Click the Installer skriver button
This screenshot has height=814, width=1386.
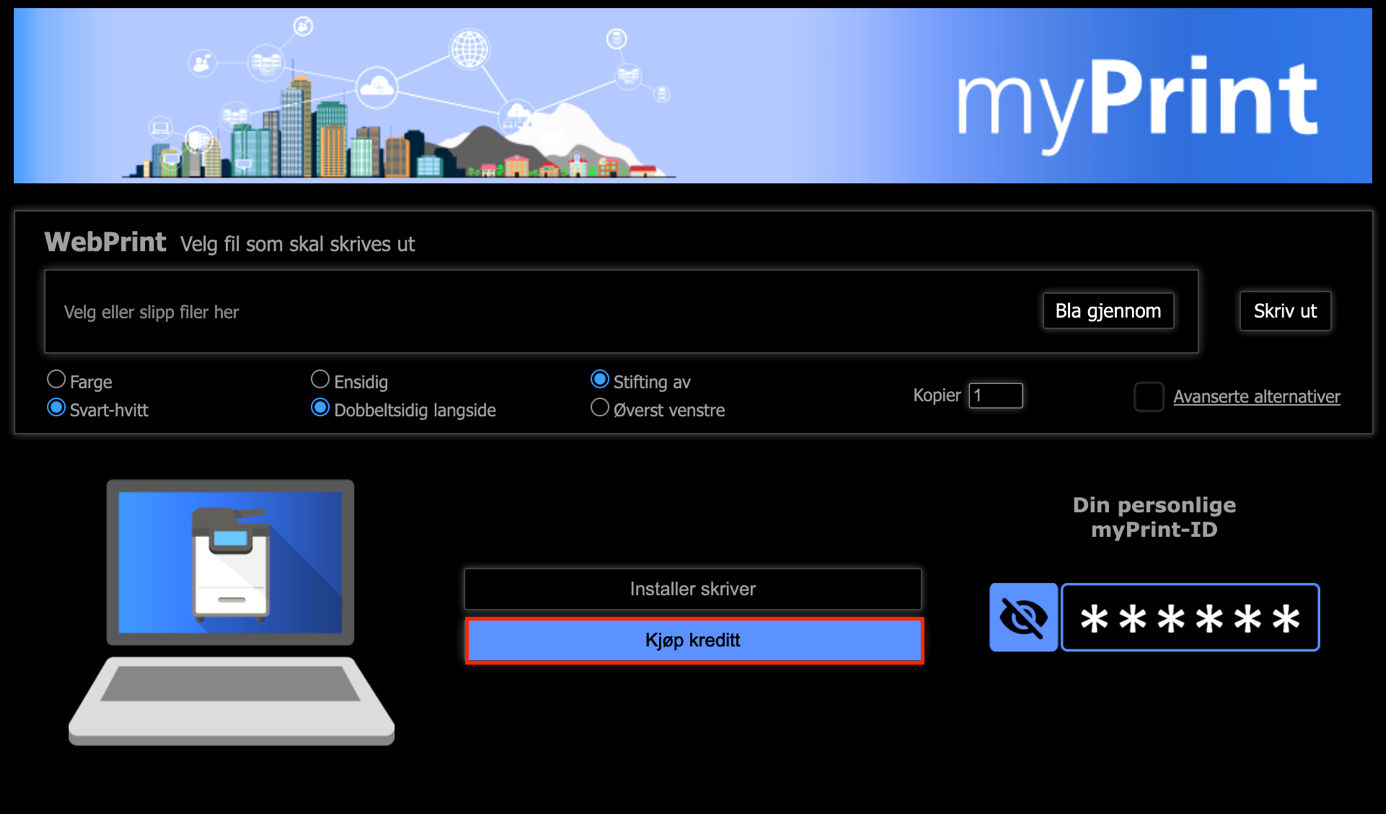tap(692, 589)
